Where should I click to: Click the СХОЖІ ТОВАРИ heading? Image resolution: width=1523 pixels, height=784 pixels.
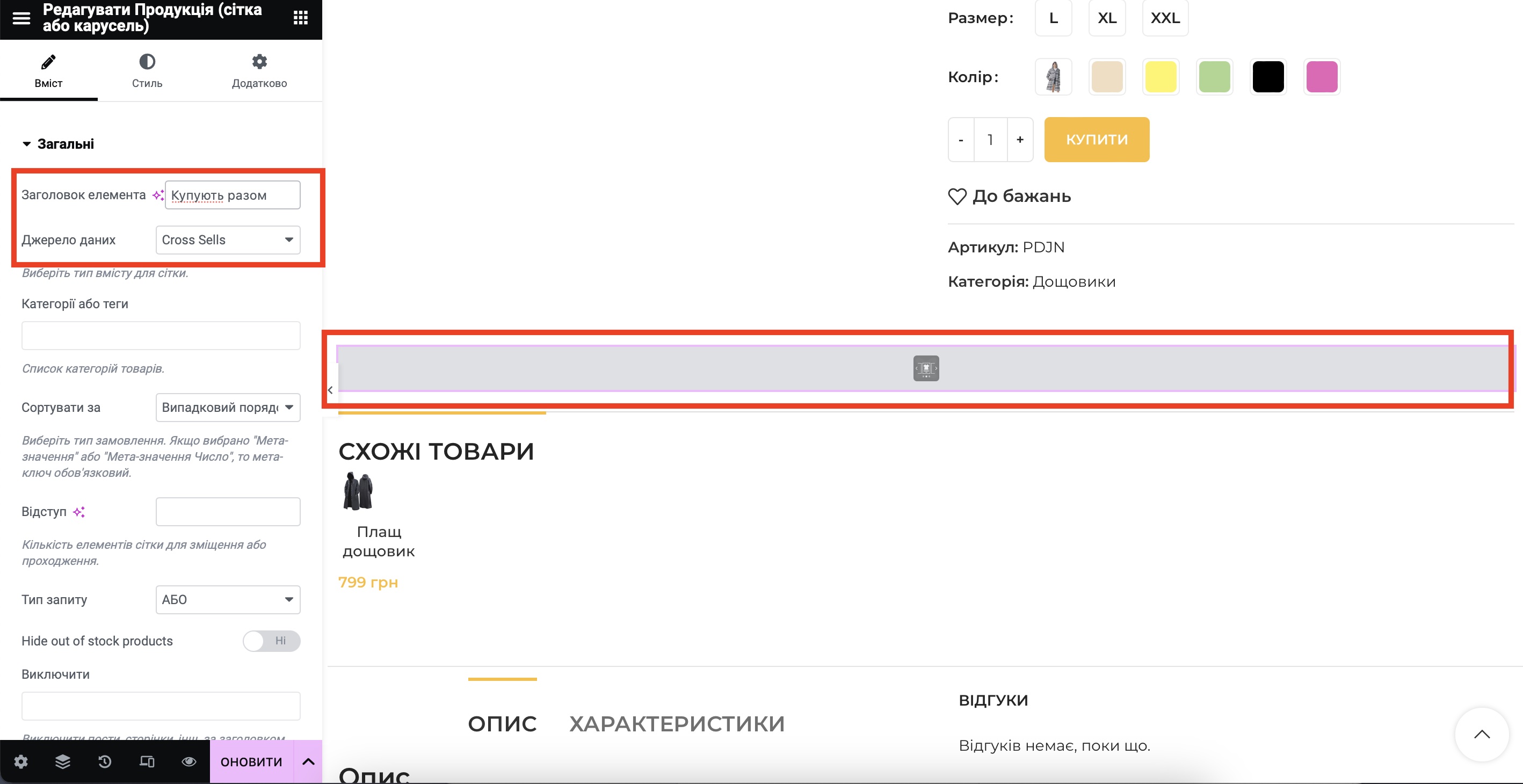[x=436, y=452]
